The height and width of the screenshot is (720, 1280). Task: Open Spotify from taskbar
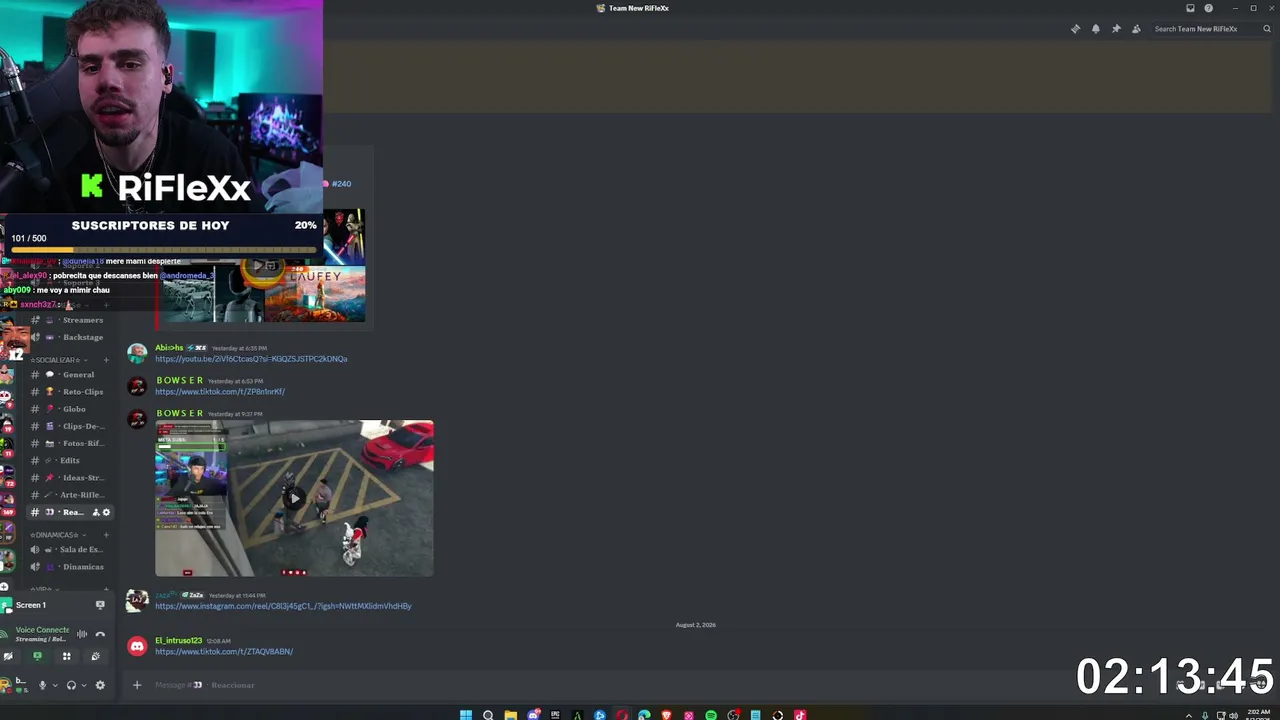click(x=711, y=715)
